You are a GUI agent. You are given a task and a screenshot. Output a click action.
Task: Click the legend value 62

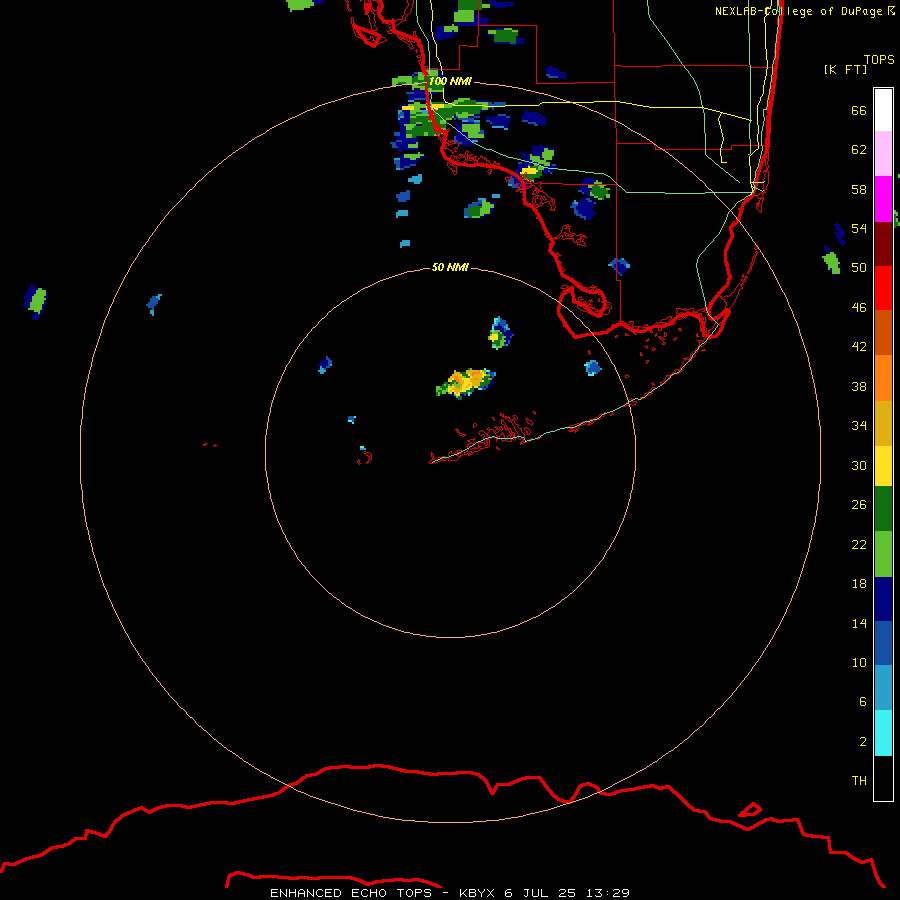pos(859,150)
